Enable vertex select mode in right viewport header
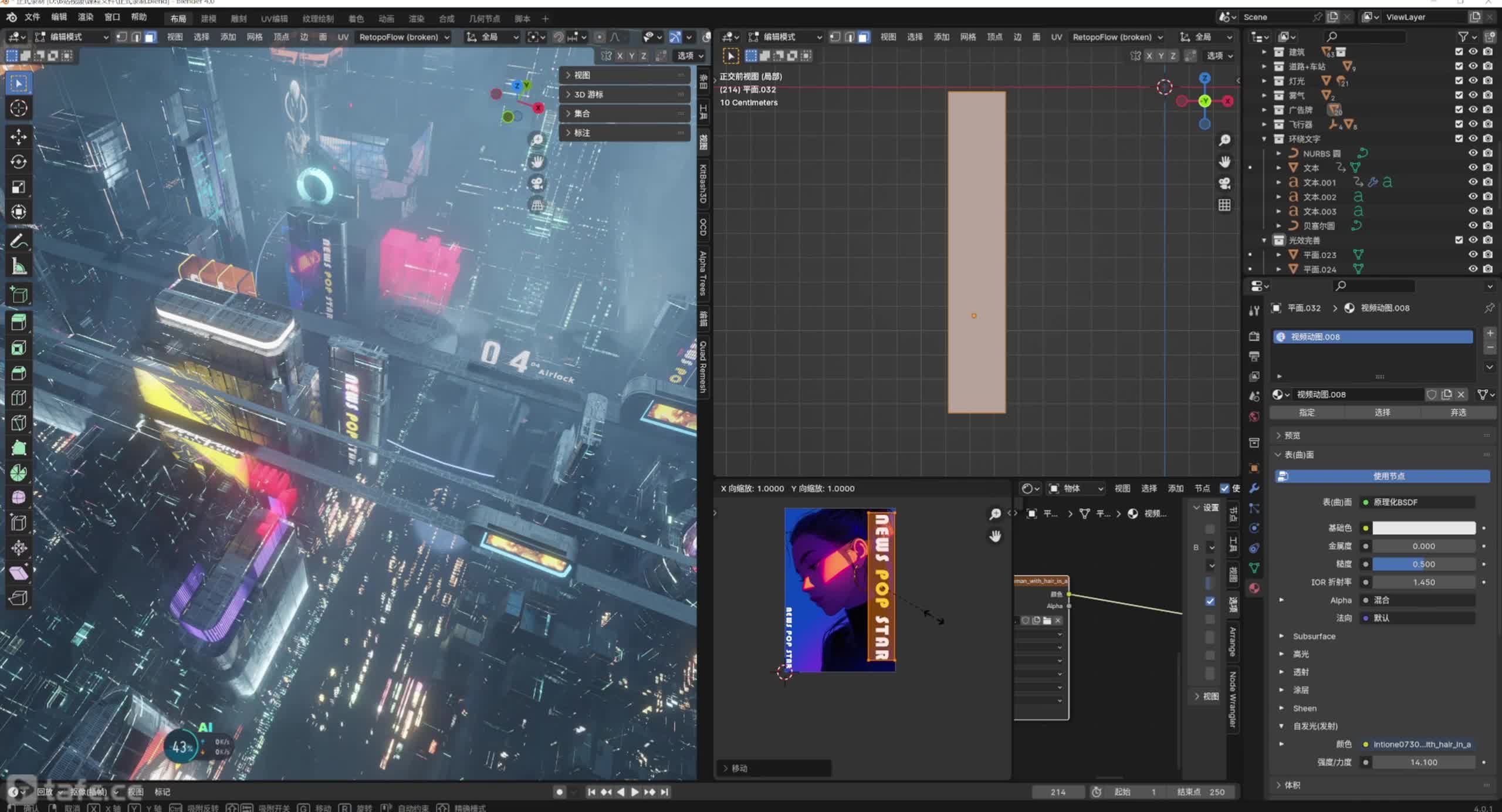The height and width of the screenshot is (812, 1502). pos(835,37)
